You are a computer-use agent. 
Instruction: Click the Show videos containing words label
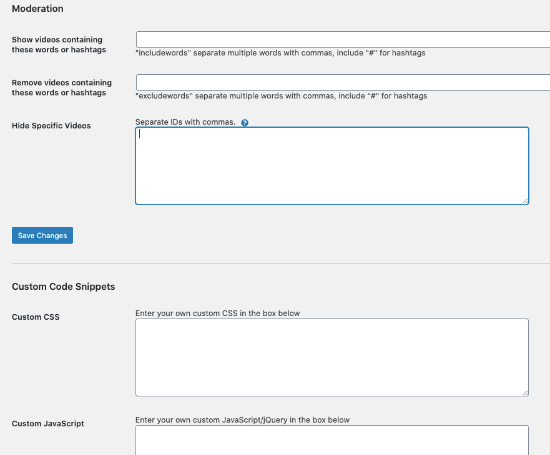click(x=59, y=45)
